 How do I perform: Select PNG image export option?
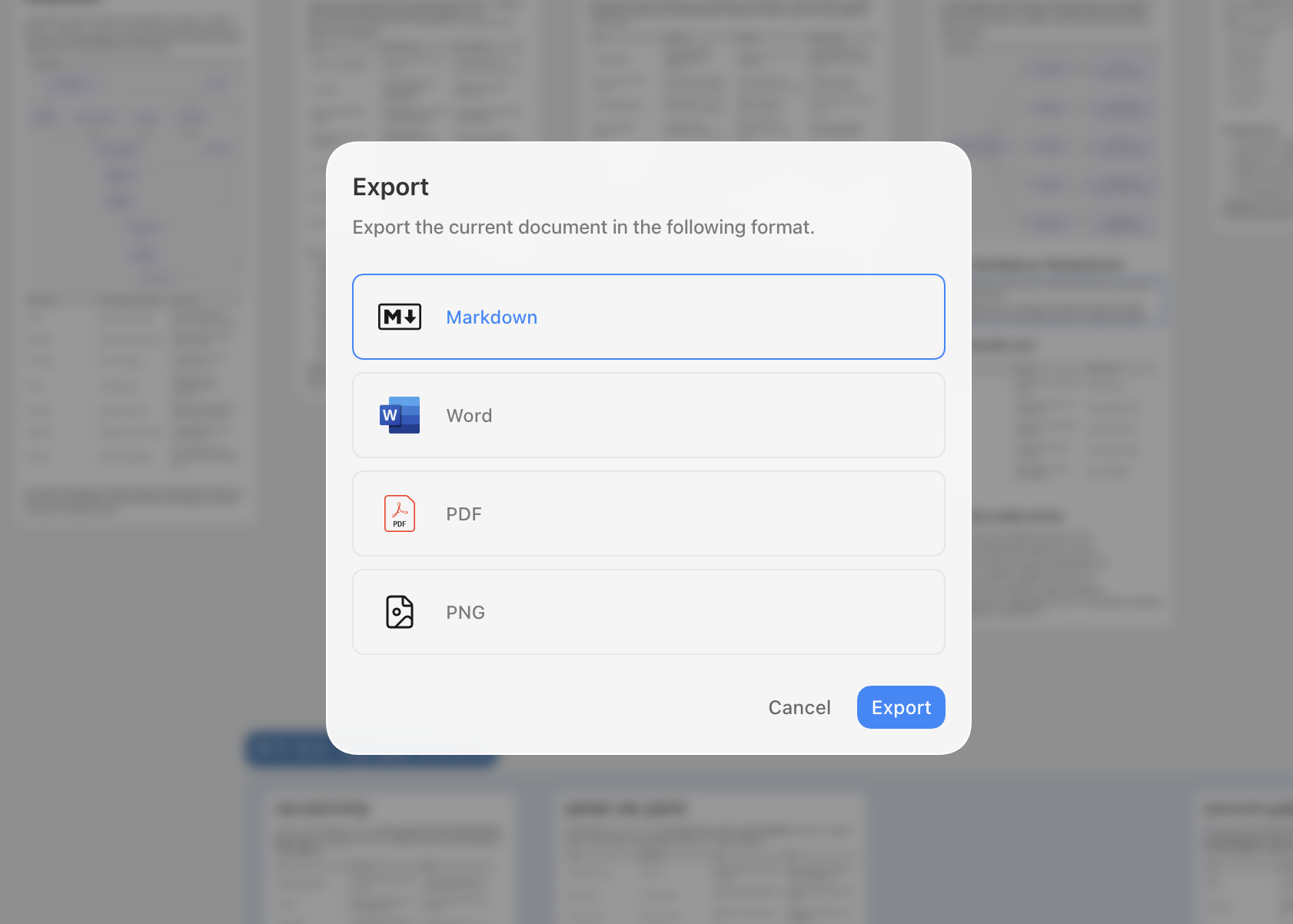point(648,612)
